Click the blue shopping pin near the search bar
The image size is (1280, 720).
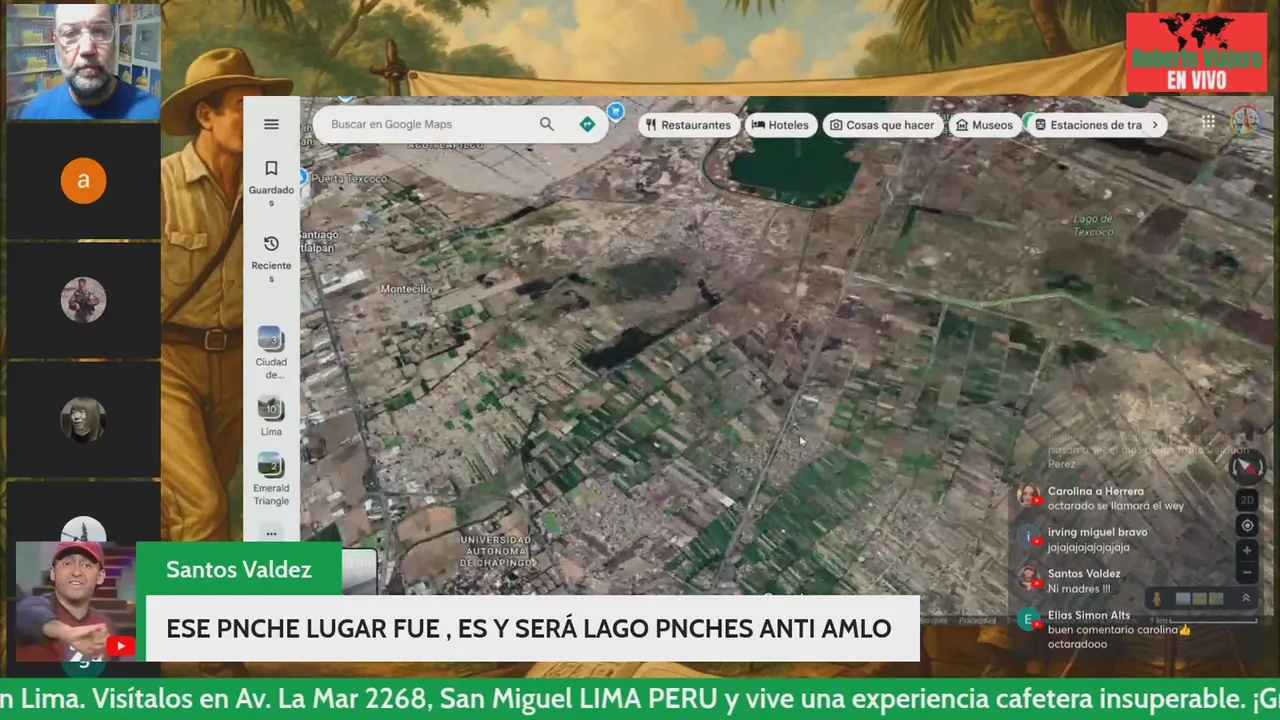(616, 111)
